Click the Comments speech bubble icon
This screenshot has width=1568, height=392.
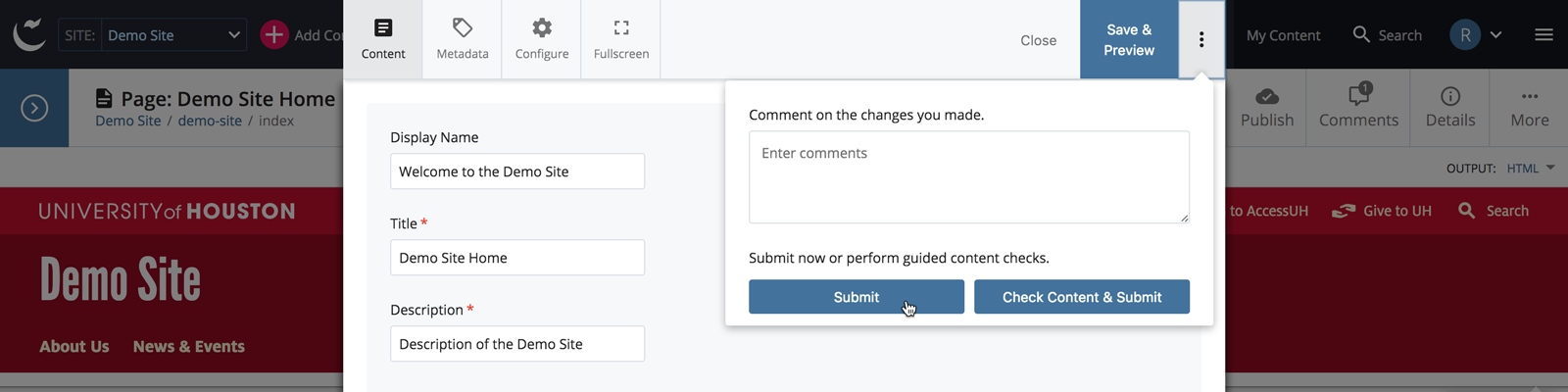point(1358,95)
